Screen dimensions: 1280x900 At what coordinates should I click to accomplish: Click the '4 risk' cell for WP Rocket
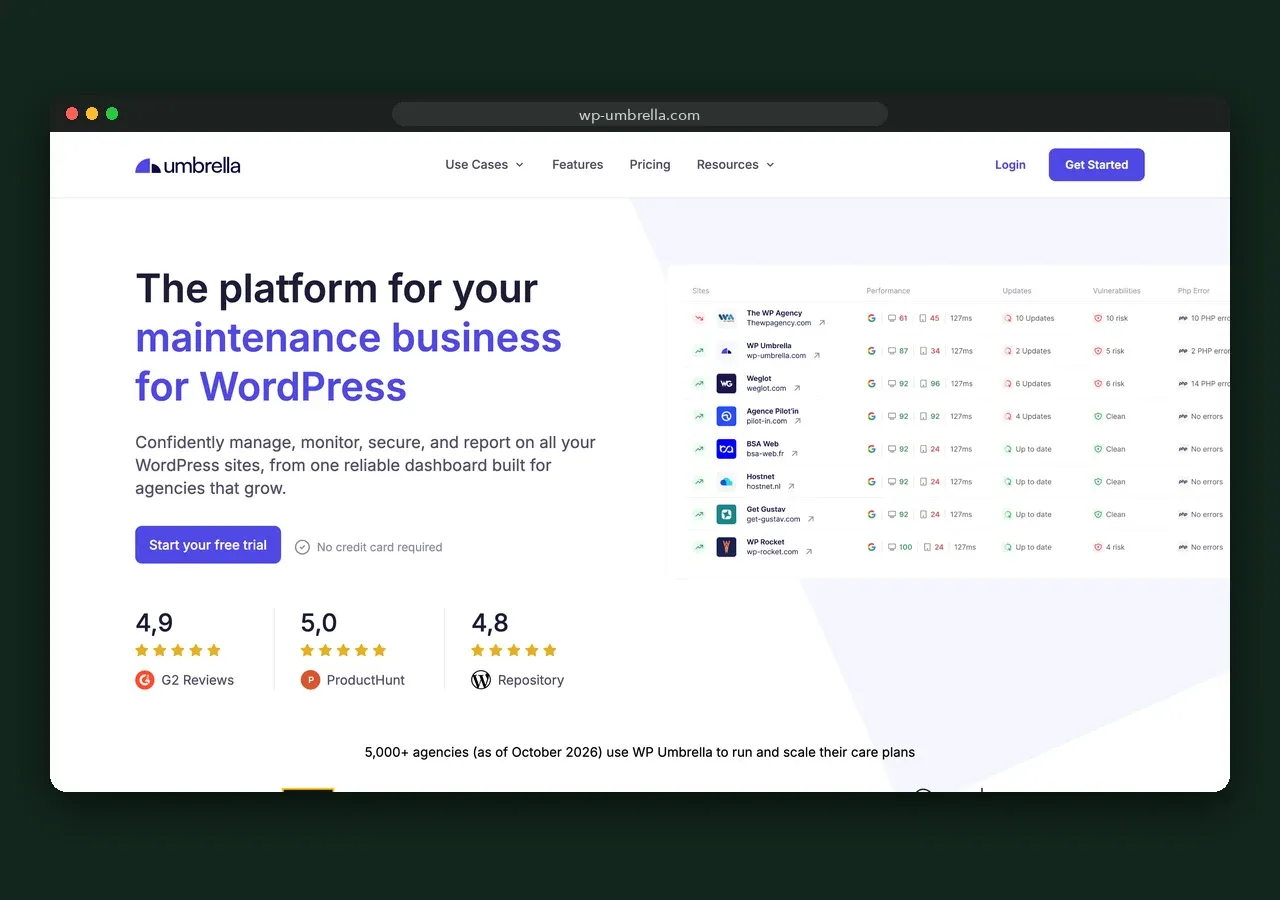tap(1109, 547)
